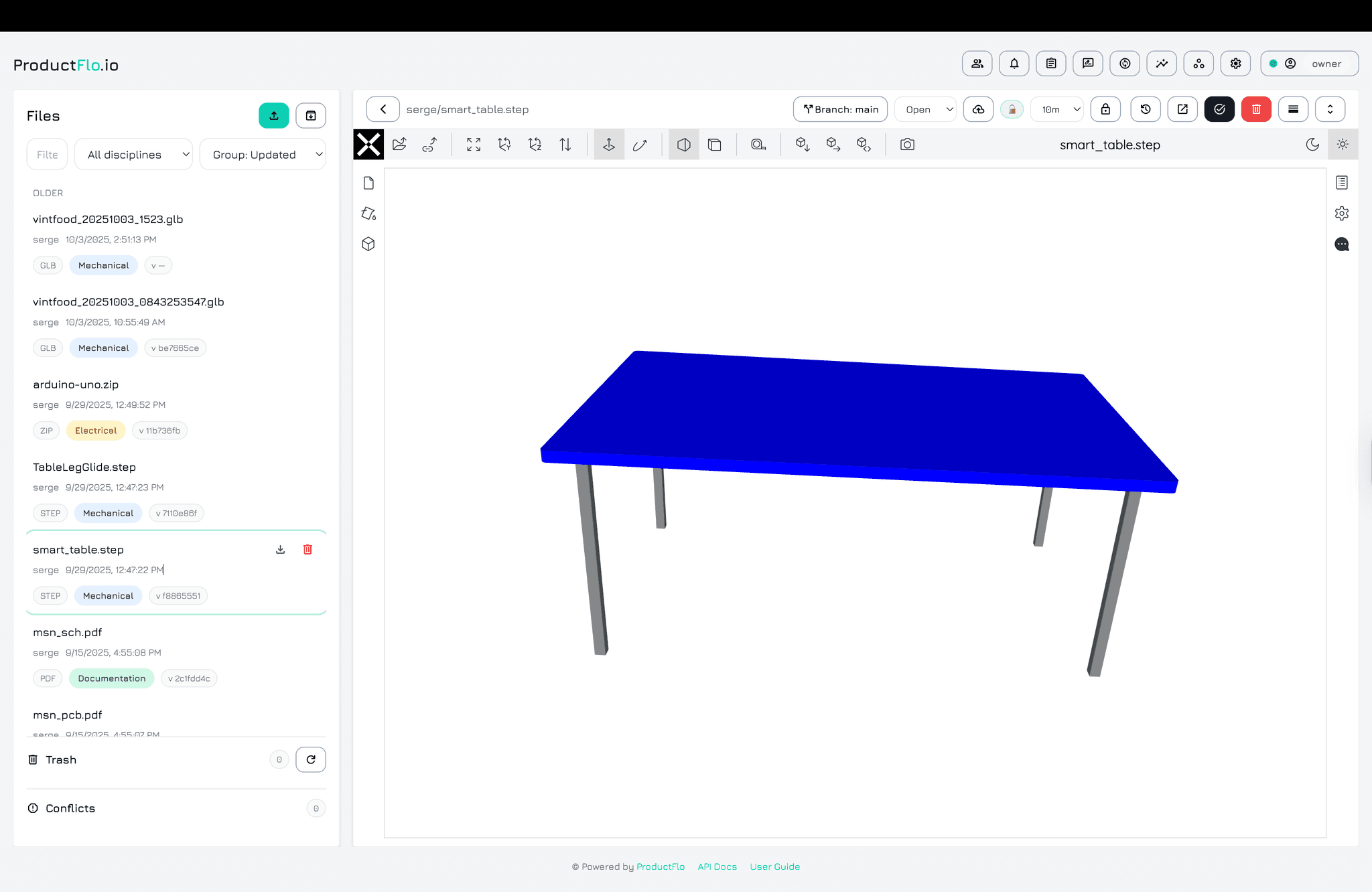
Task: Download smart_table.step with download icon
Action: pos(281,550)
